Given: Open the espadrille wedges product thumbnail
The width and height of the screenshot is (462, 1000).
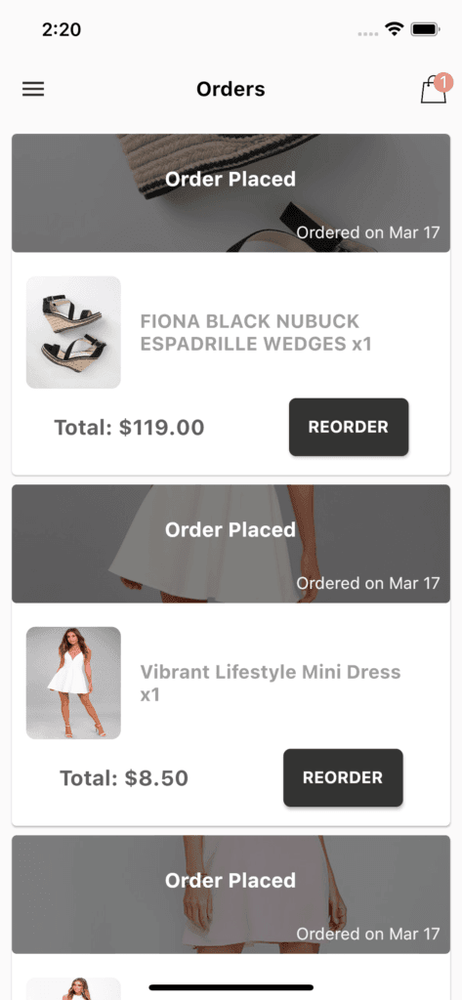Looking at the screenshot, I should (73, 332).
